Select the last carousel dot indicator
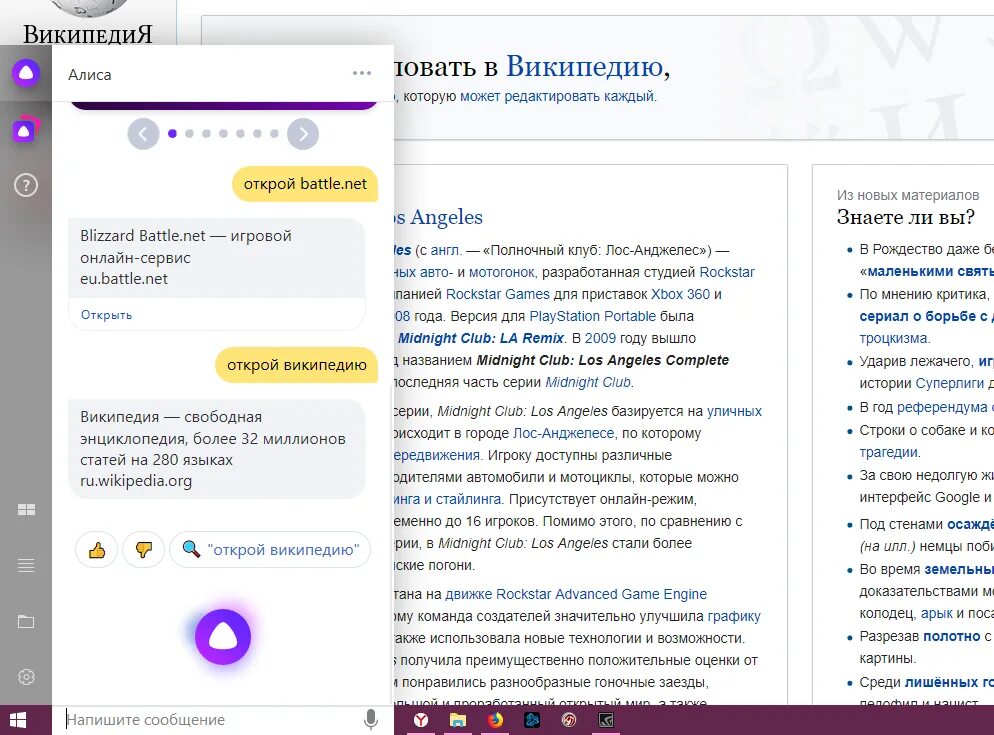Image resolution: width=994 pixels, height=735 pixels. point(274,134)
